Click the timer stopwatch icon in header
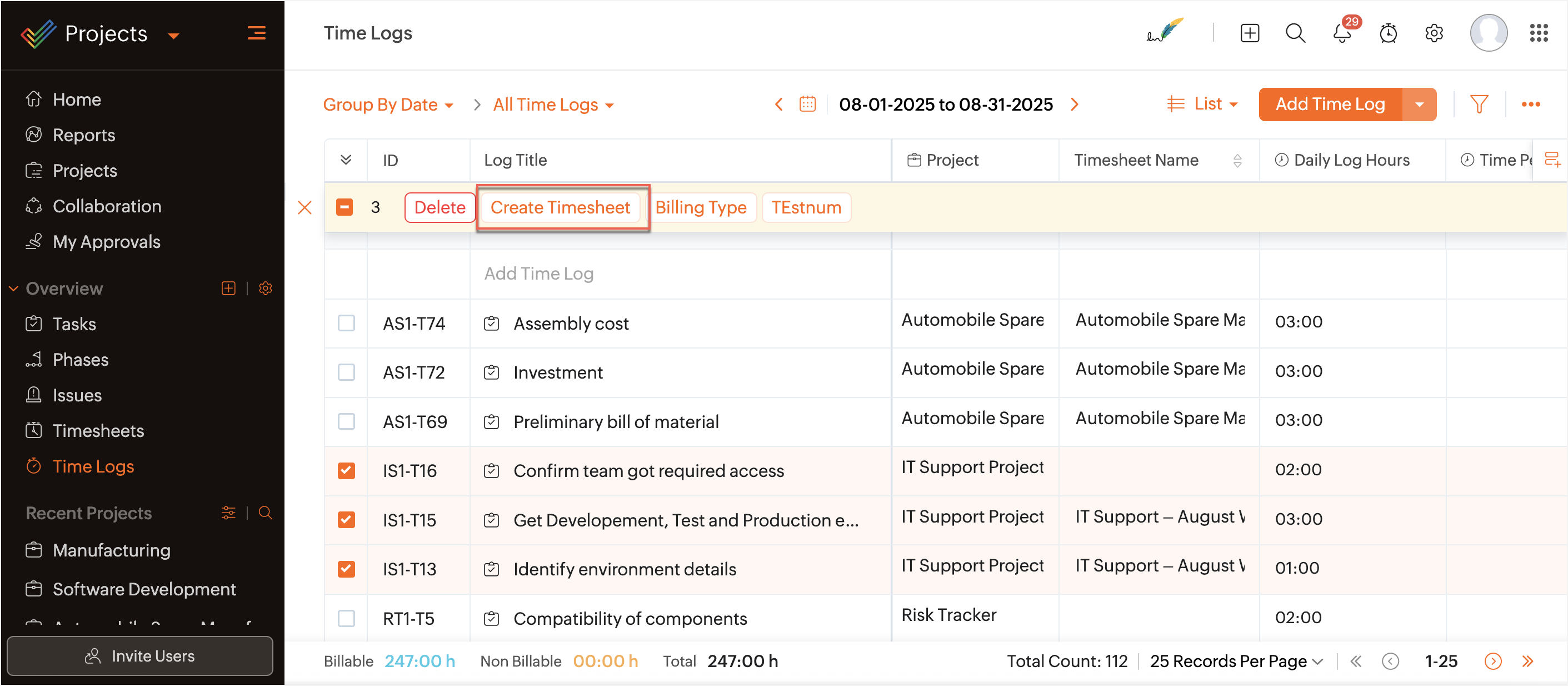The height and width of the screenshot is (686, 1568). click(x=1388, y=33)
